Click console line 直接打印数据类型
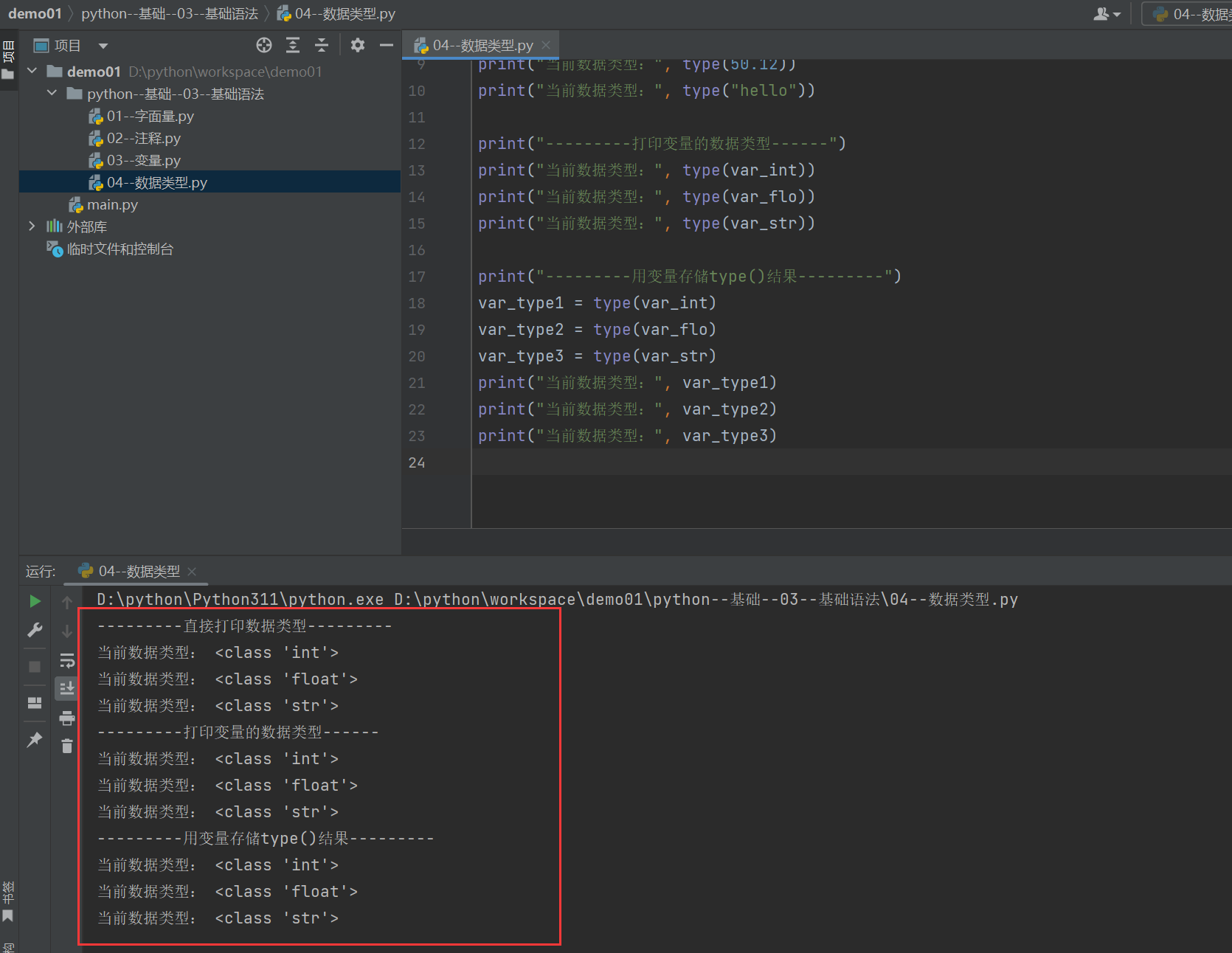The image size is (1232, 953). tap(245, 625)
